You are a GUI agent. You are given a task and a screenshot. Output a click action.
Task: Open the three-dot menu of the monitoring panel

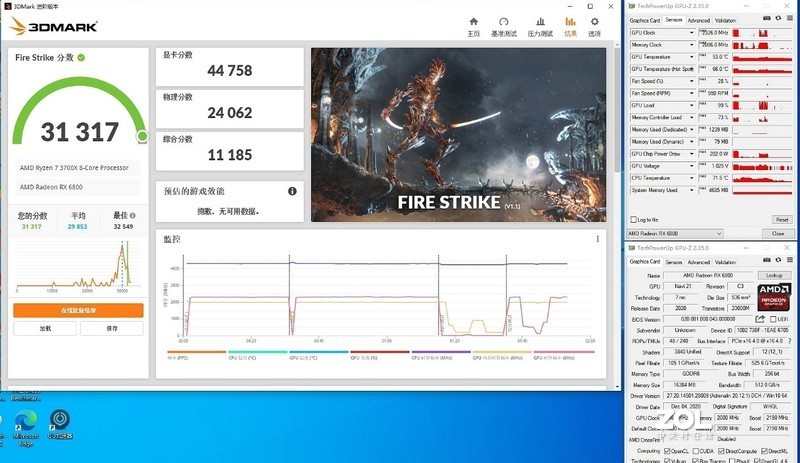click(x=597, y=239)
